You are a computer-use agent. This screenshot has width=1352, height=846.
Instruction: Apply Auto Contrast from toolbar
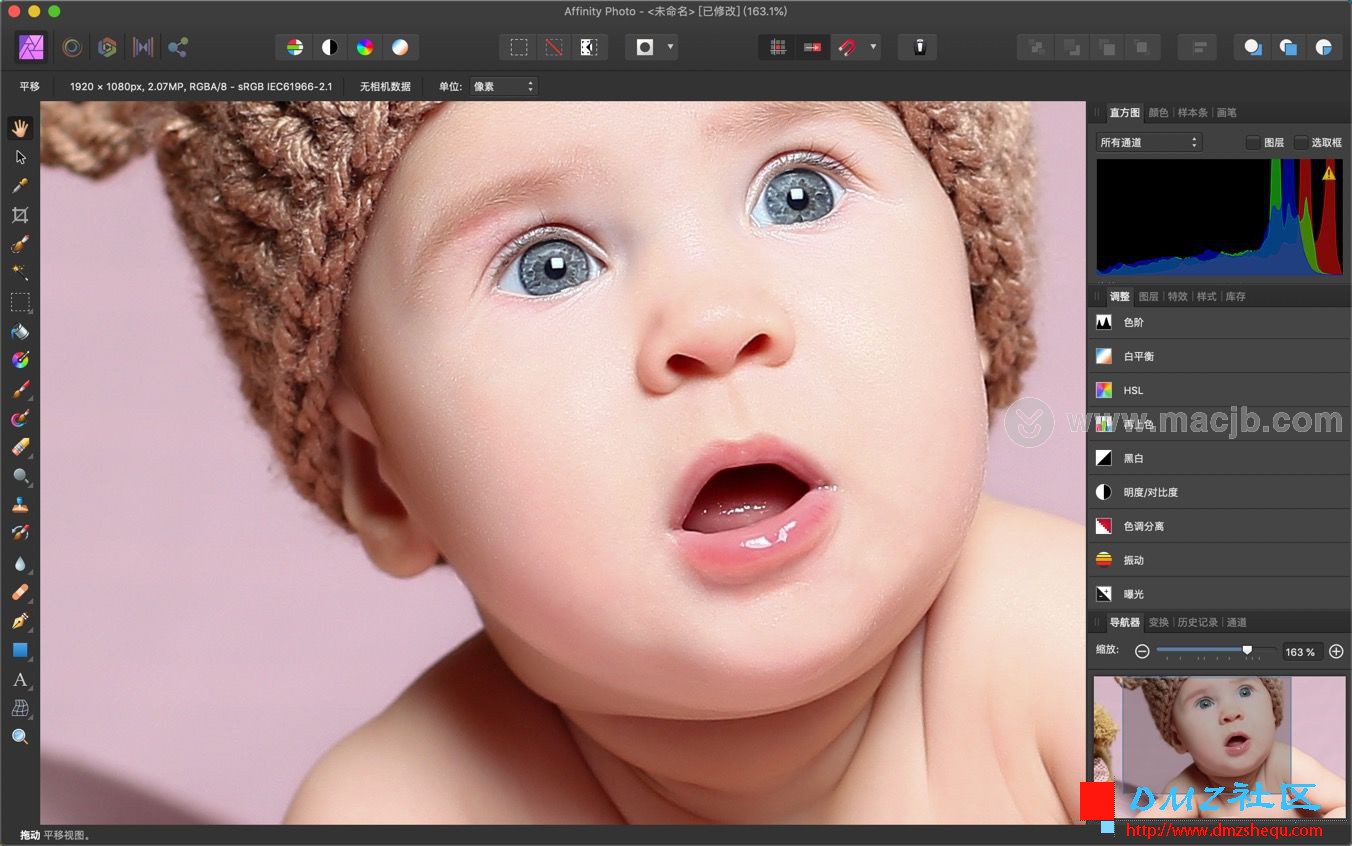click(x=329, y=47)
